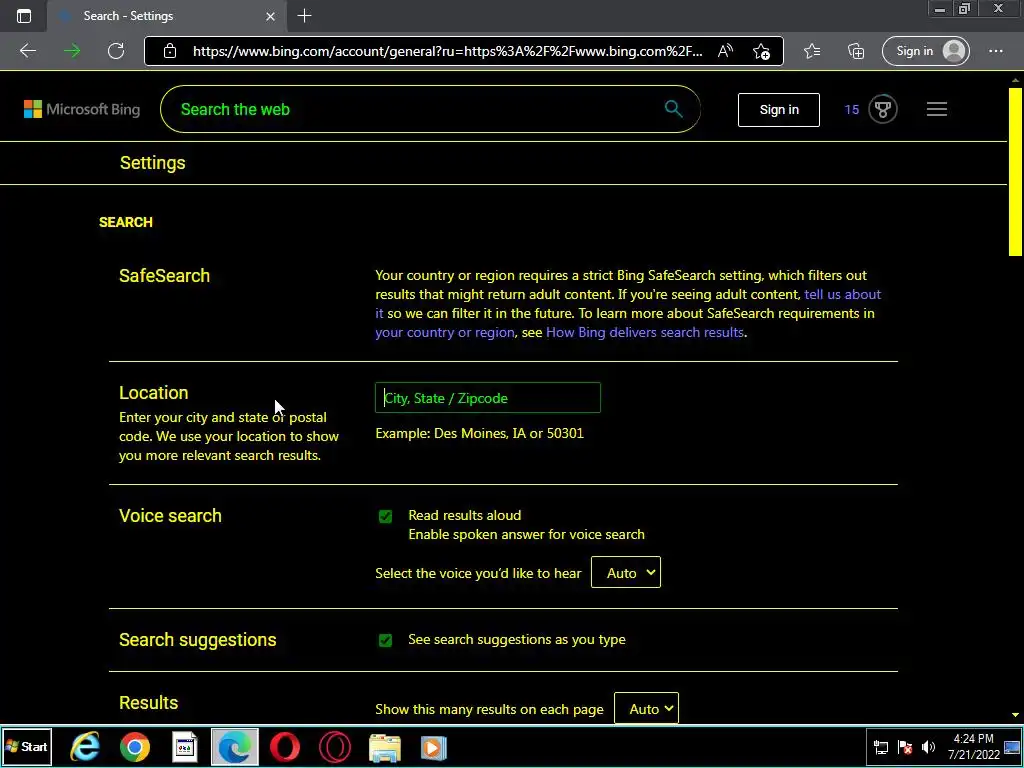
Task: Expand the results per page Auto dropdown
Action: tap(646, 709)
